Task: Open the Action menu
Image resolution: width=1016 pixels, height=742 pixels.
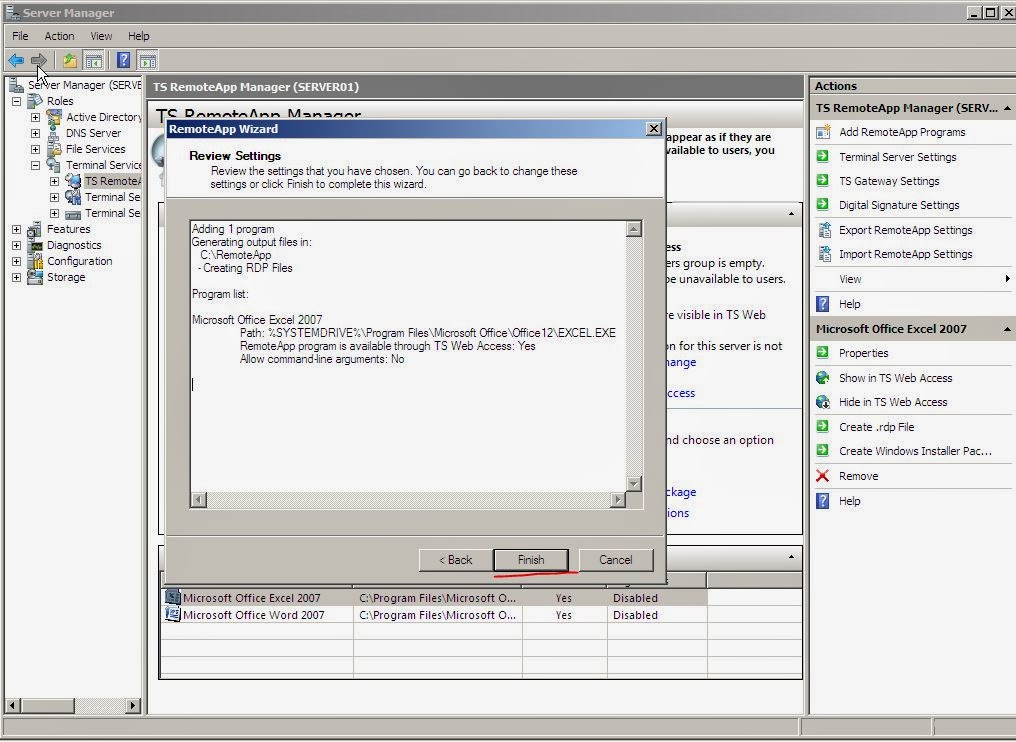Action: [x=59, y=36]
